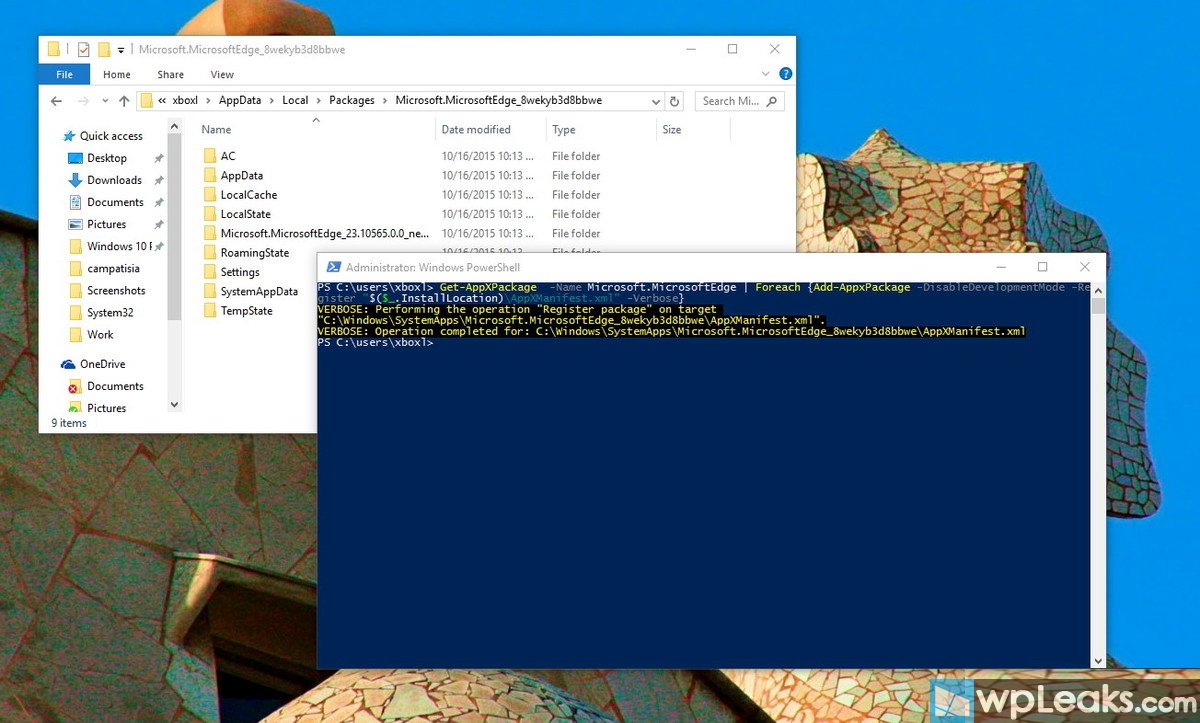Go up one folder level with Up arrow
The height and width of the screenshot is (723, 1200).
[124, 101]
